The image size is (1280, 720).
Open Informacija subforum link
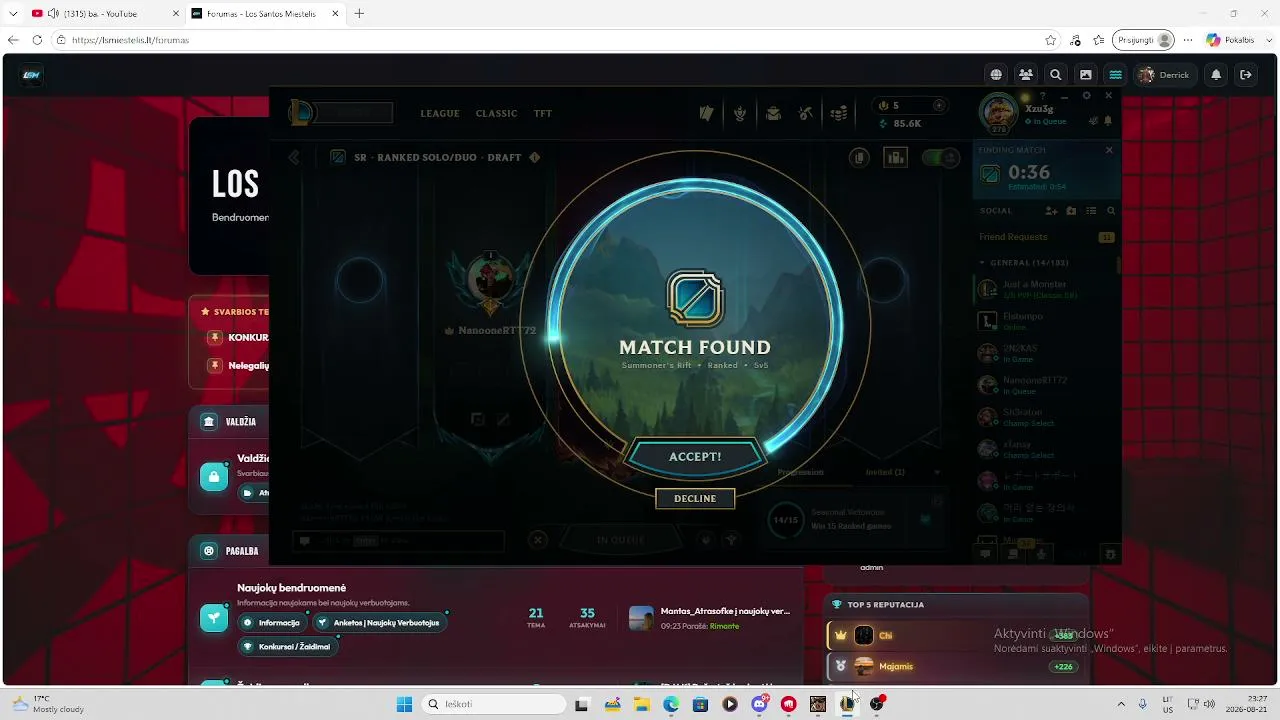(272, 622)
